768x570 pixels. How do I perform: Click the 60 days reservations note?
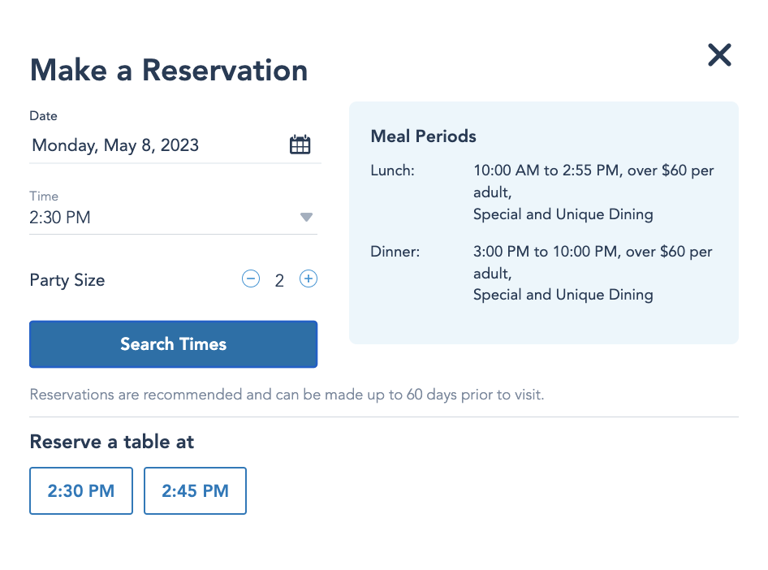[x=287, y=395]
